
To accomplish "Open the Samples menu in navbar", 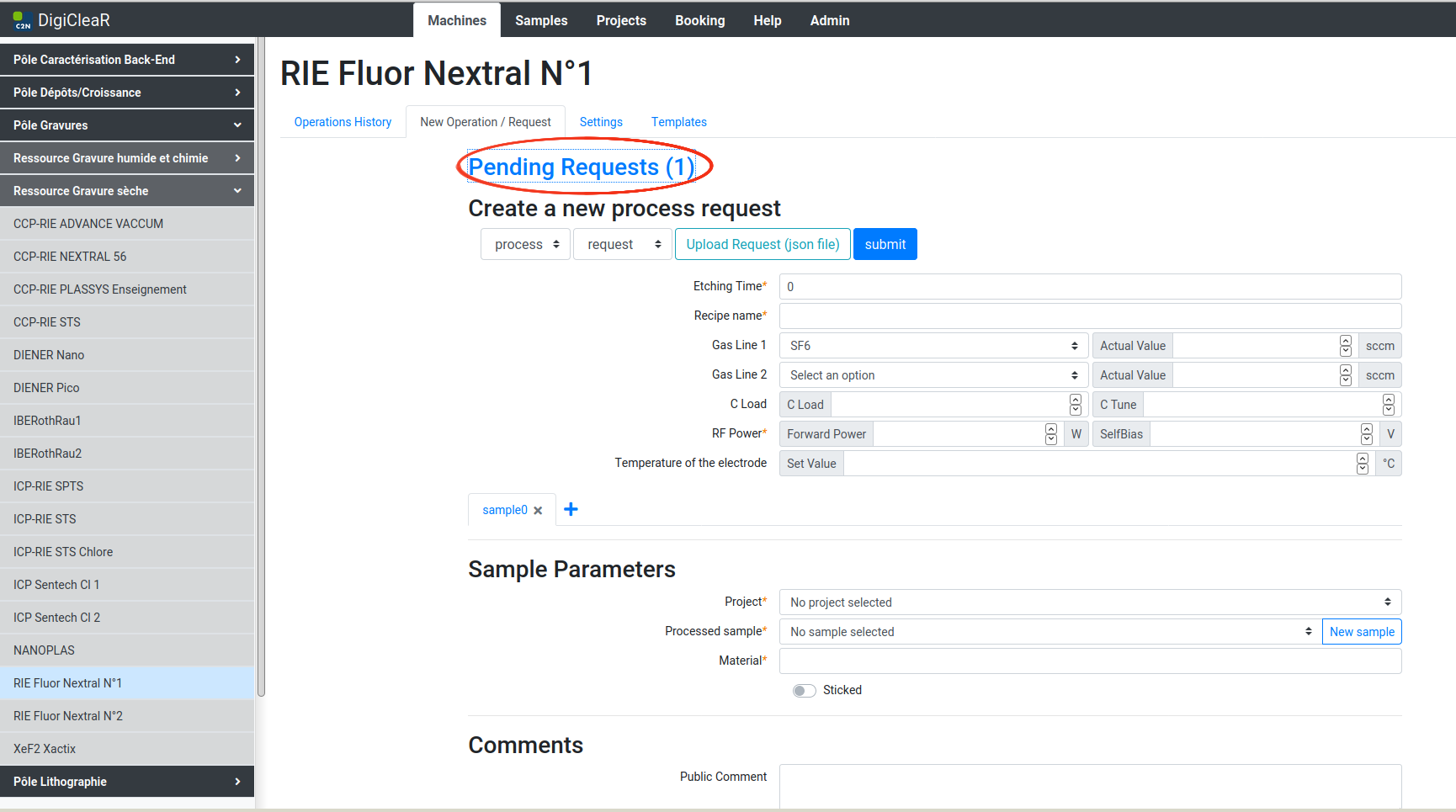I will click(541, 20).
